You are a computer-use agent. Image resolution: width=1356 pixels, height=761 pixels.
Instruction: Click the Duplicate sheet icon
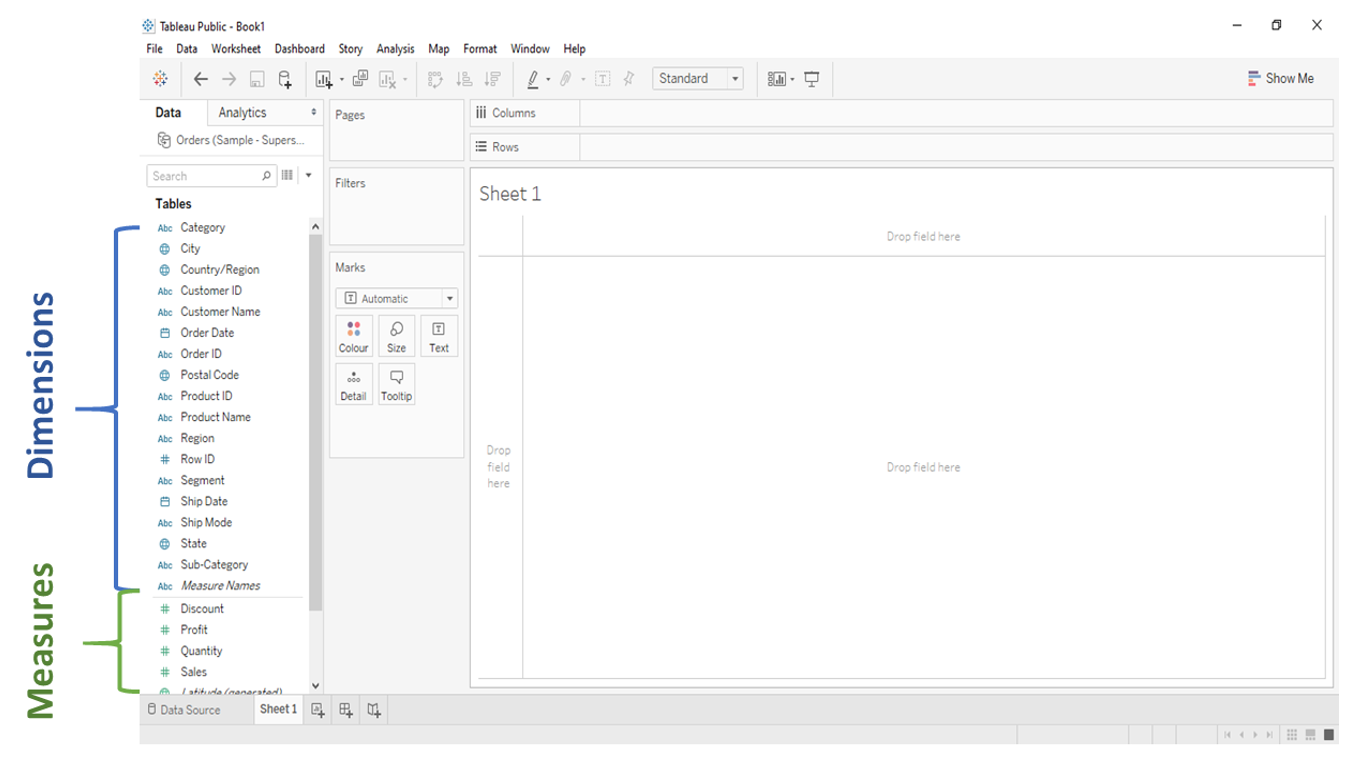pyautogui.click(x=360, y=78)
